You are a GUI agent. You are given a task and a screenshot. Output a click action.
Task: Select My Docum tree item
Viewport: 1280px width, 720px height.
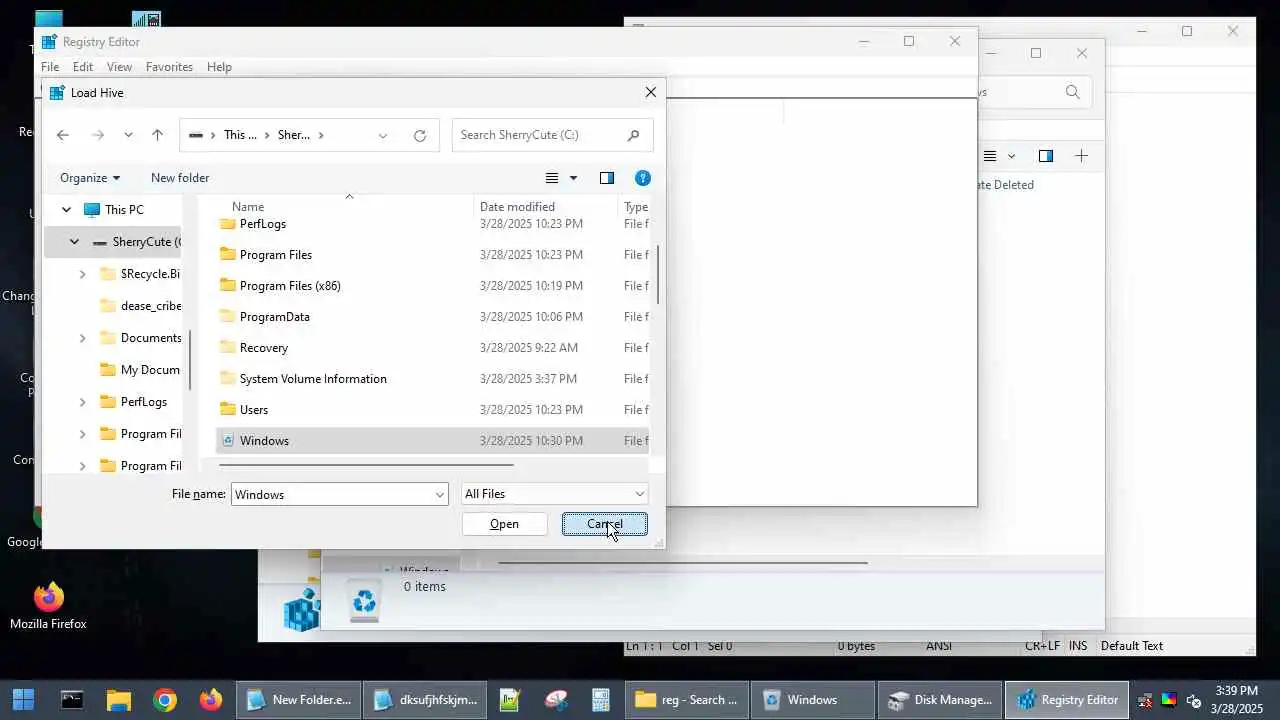[140, 370]
